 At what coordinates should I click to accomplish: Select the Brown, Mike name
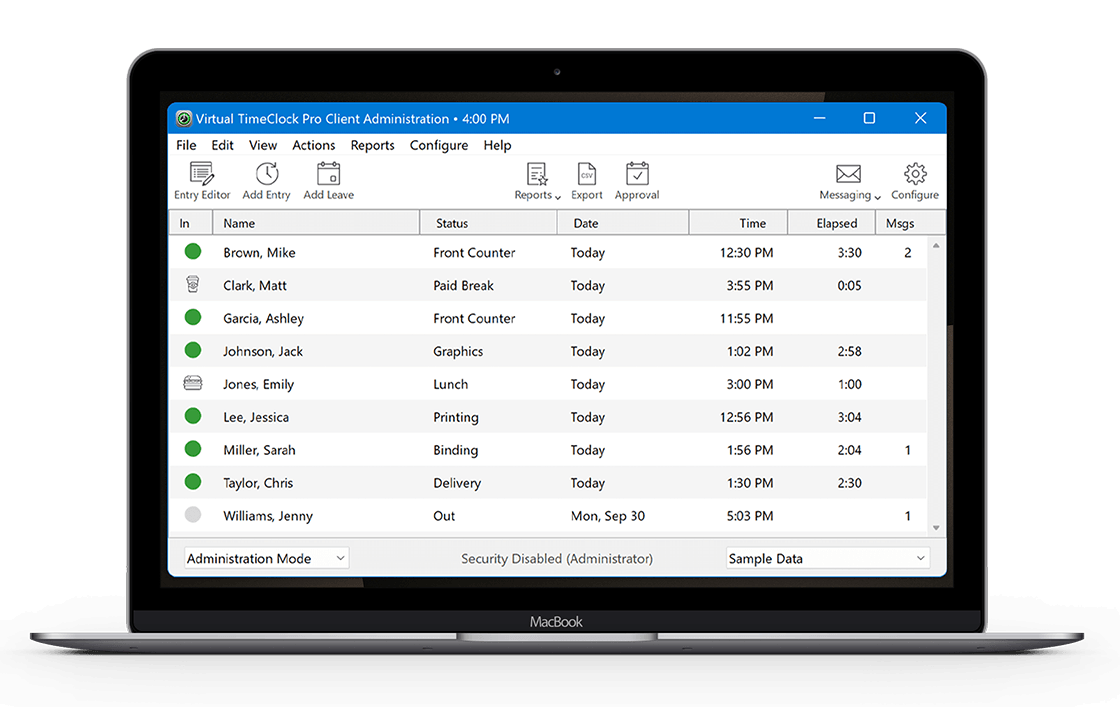pos(259,253)
